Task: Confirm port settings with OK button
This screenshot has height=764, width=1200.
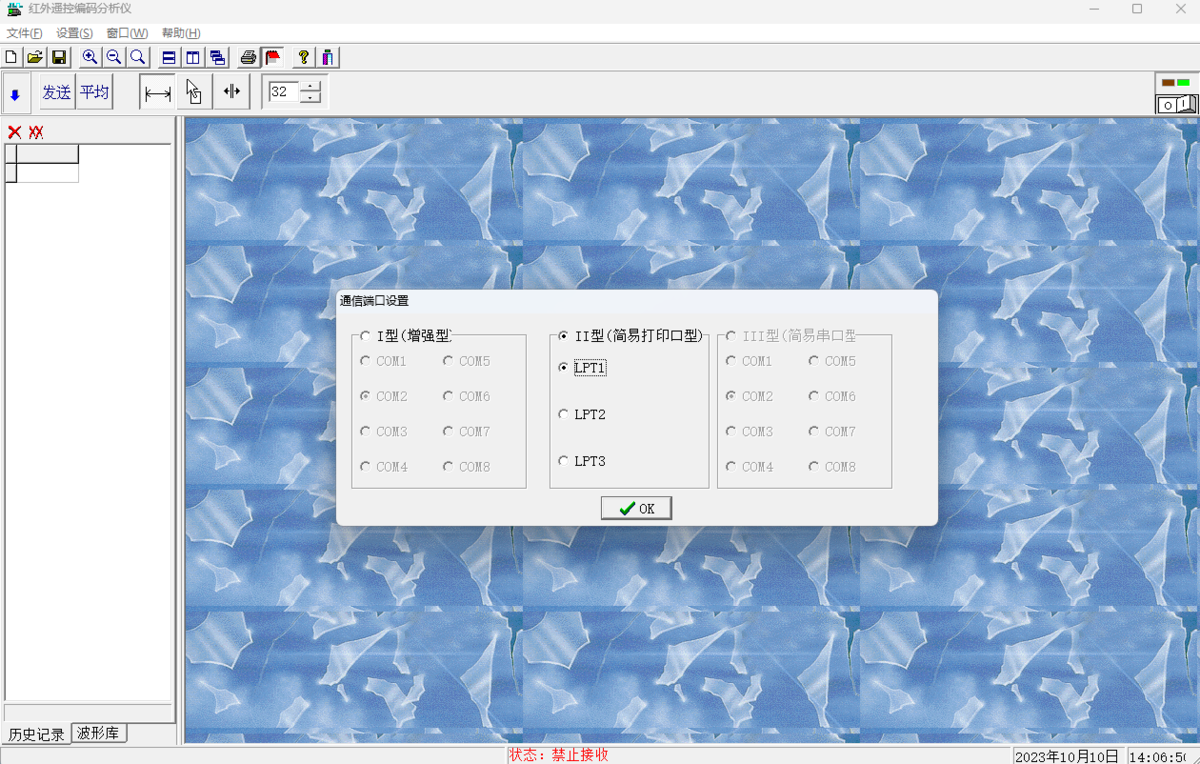Action: coord(636,508)
